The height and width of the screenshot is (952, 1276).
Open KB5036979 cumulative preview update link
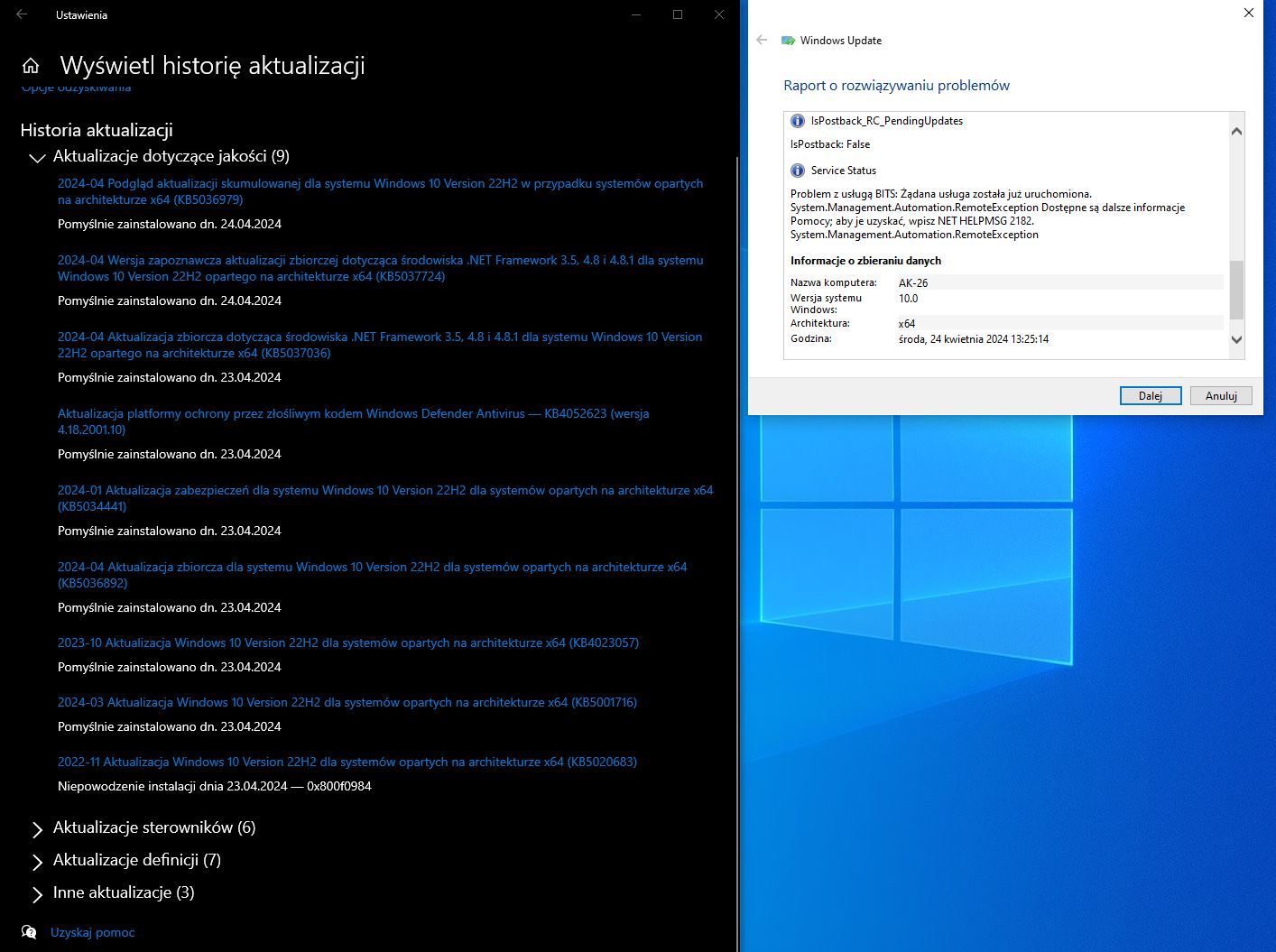coord(380,191)
